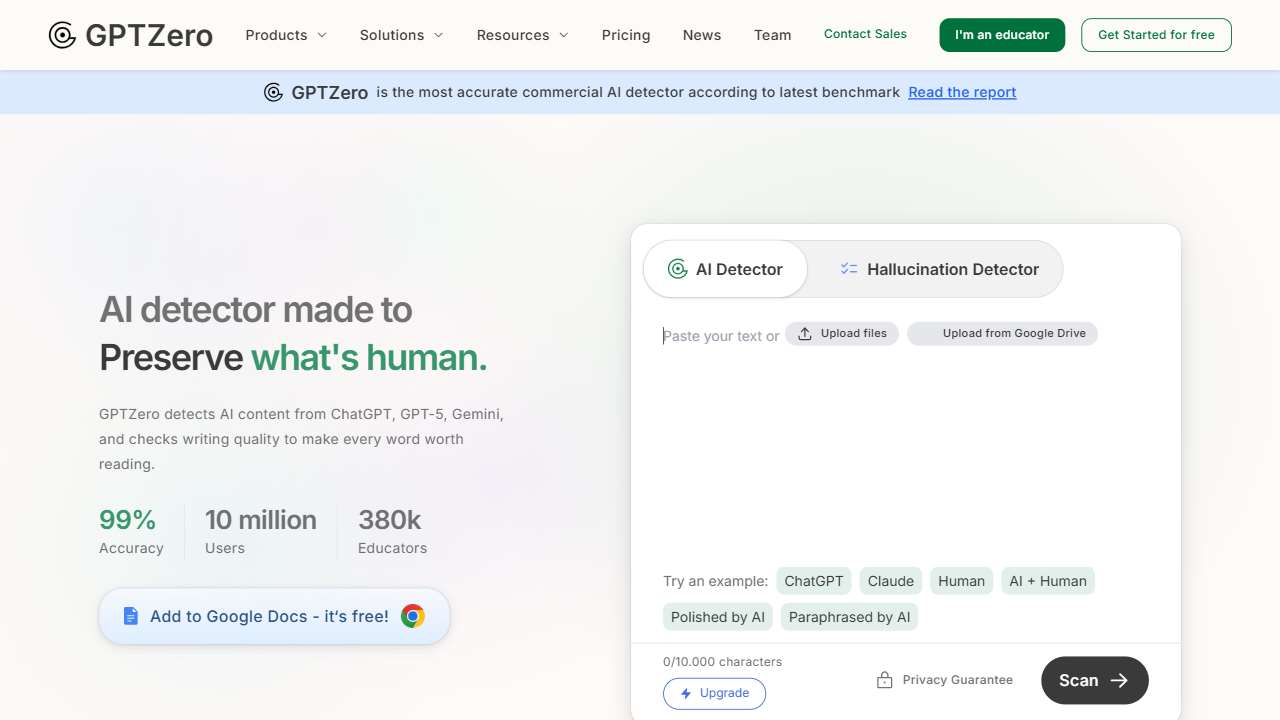This screenshot has height=720, width=1280.
Task: Click the arrow icon on the Scan button
Action: (x=1116, y=680)
